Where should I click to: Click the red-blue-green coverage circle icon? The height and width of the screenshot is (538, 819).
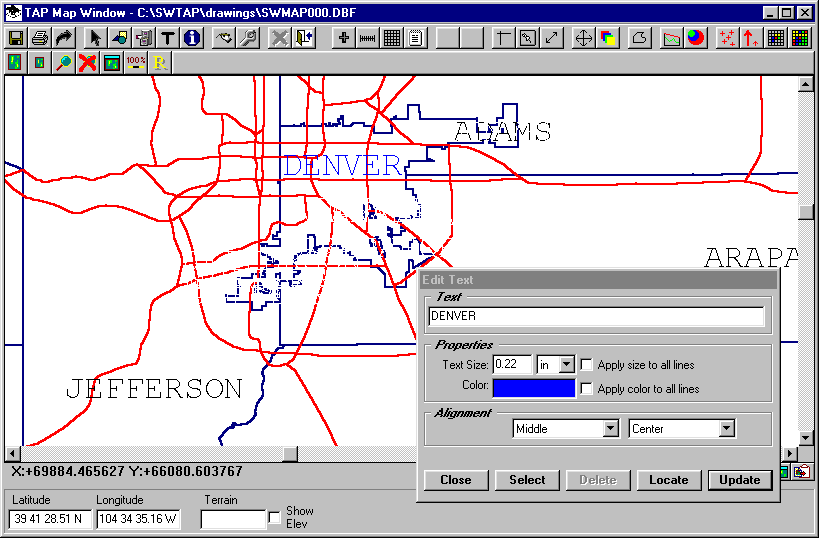click(695, 38)
